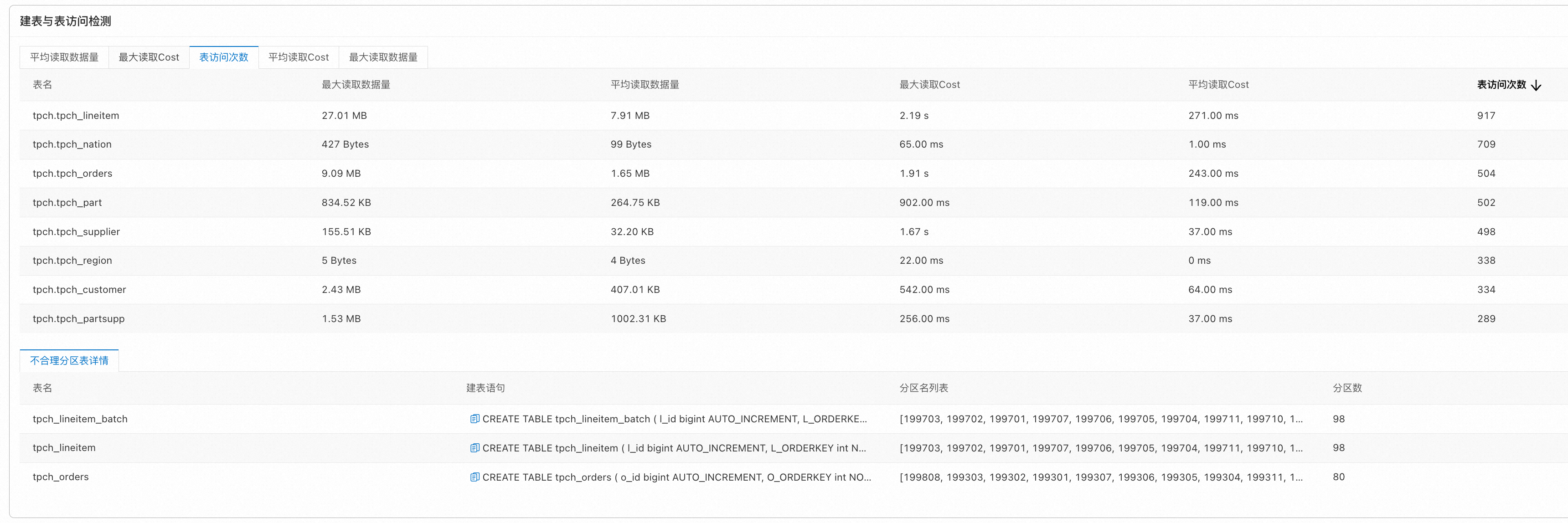Click tpch.tpch_nation table name
This screenshot has width=1568, height=523.
[72, 144]
